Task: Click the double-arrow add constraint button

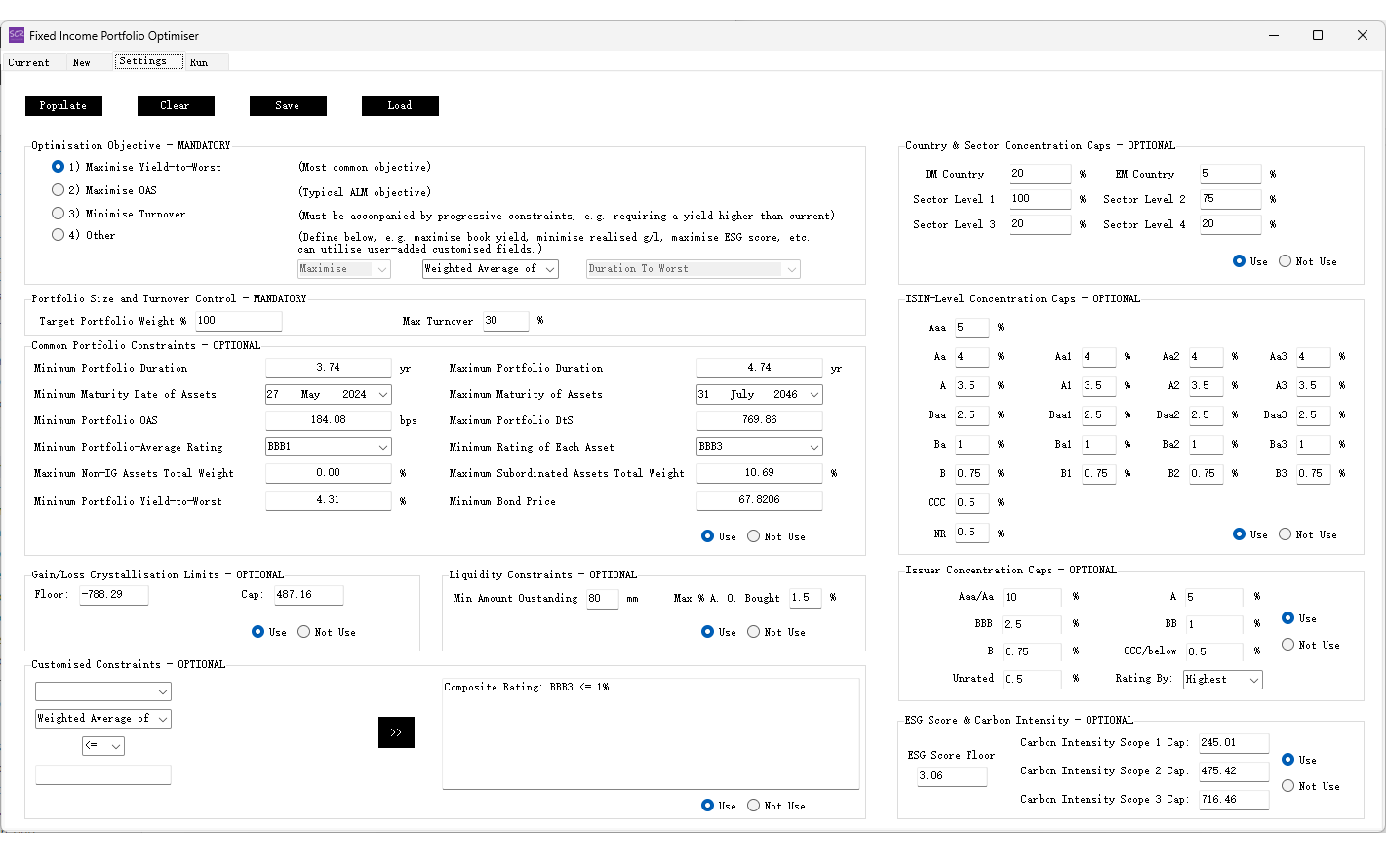Action: click(x=396, y=732)
